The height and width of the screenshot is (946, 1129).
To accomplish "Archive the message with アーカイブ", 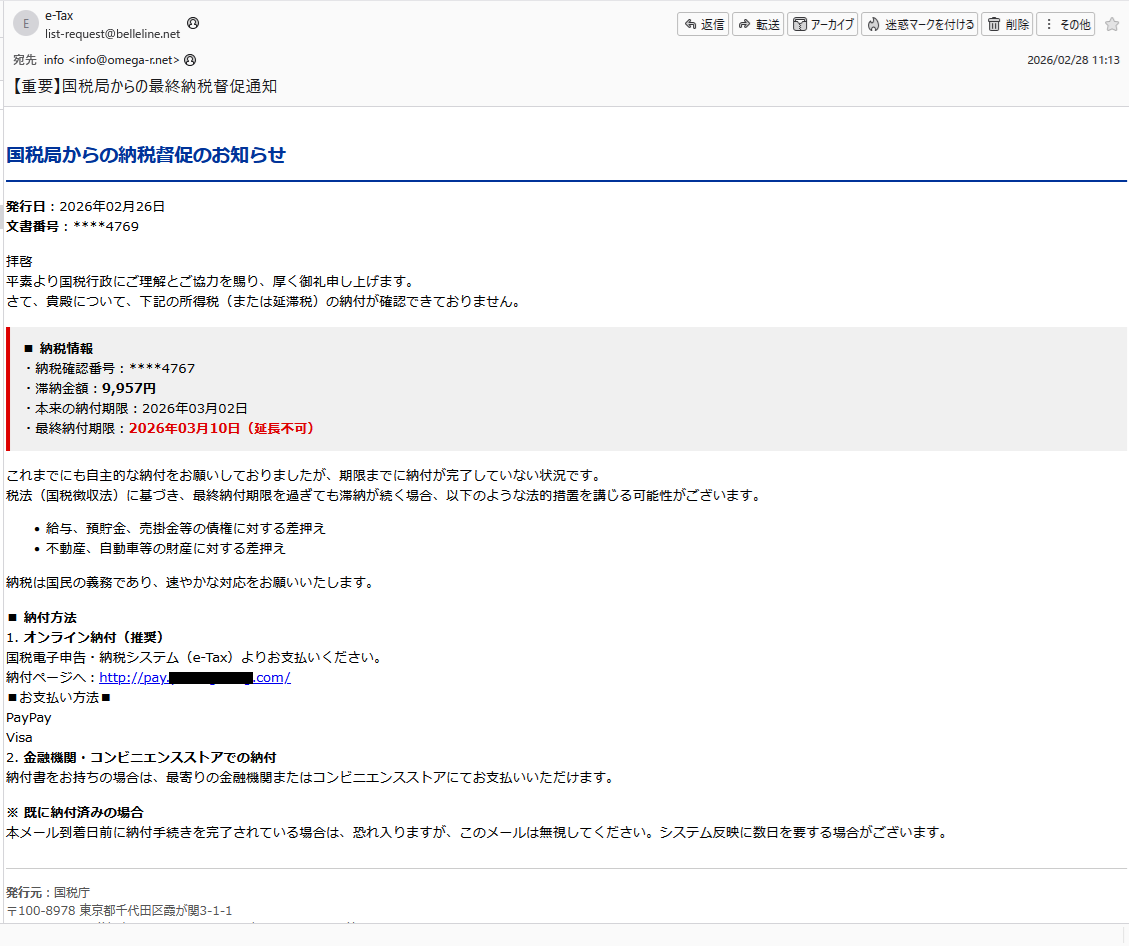I will point(823,23).
